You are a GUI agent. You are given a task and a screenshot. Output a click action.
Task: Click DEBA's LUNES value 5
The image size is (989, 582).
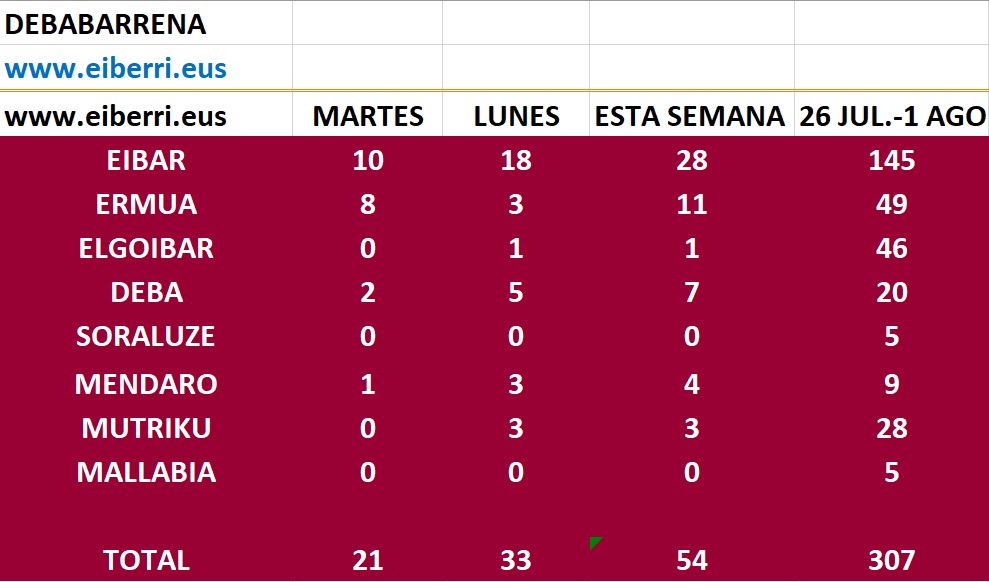516,292
